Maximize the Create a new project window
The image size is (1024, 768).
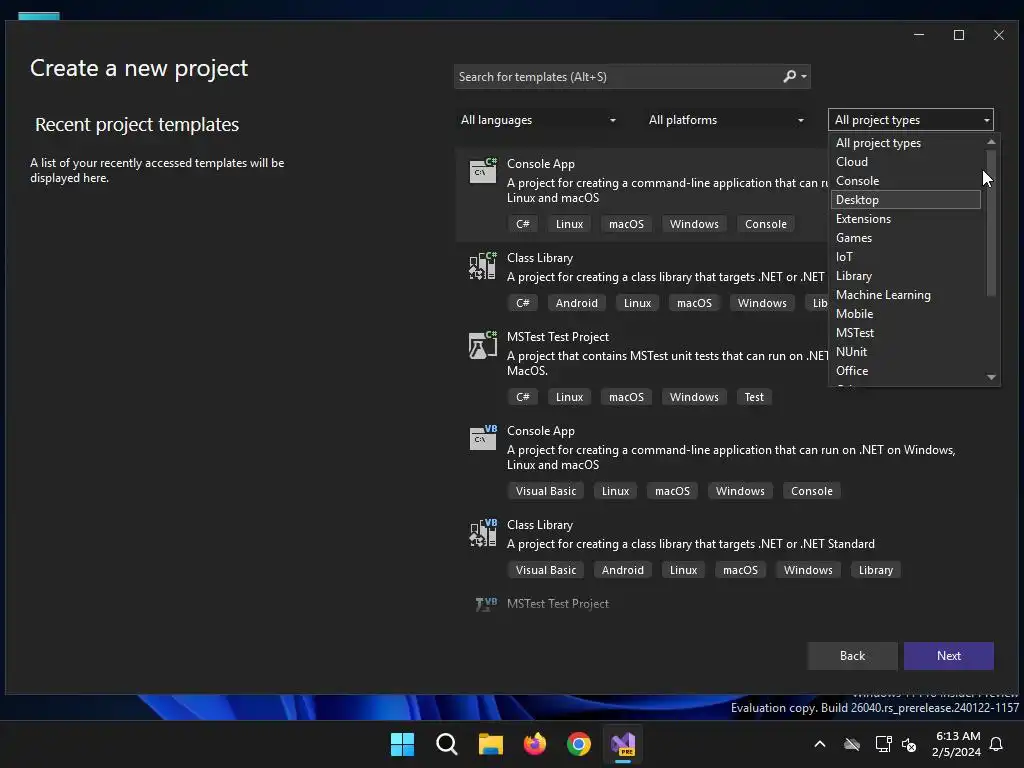(959, 35)
